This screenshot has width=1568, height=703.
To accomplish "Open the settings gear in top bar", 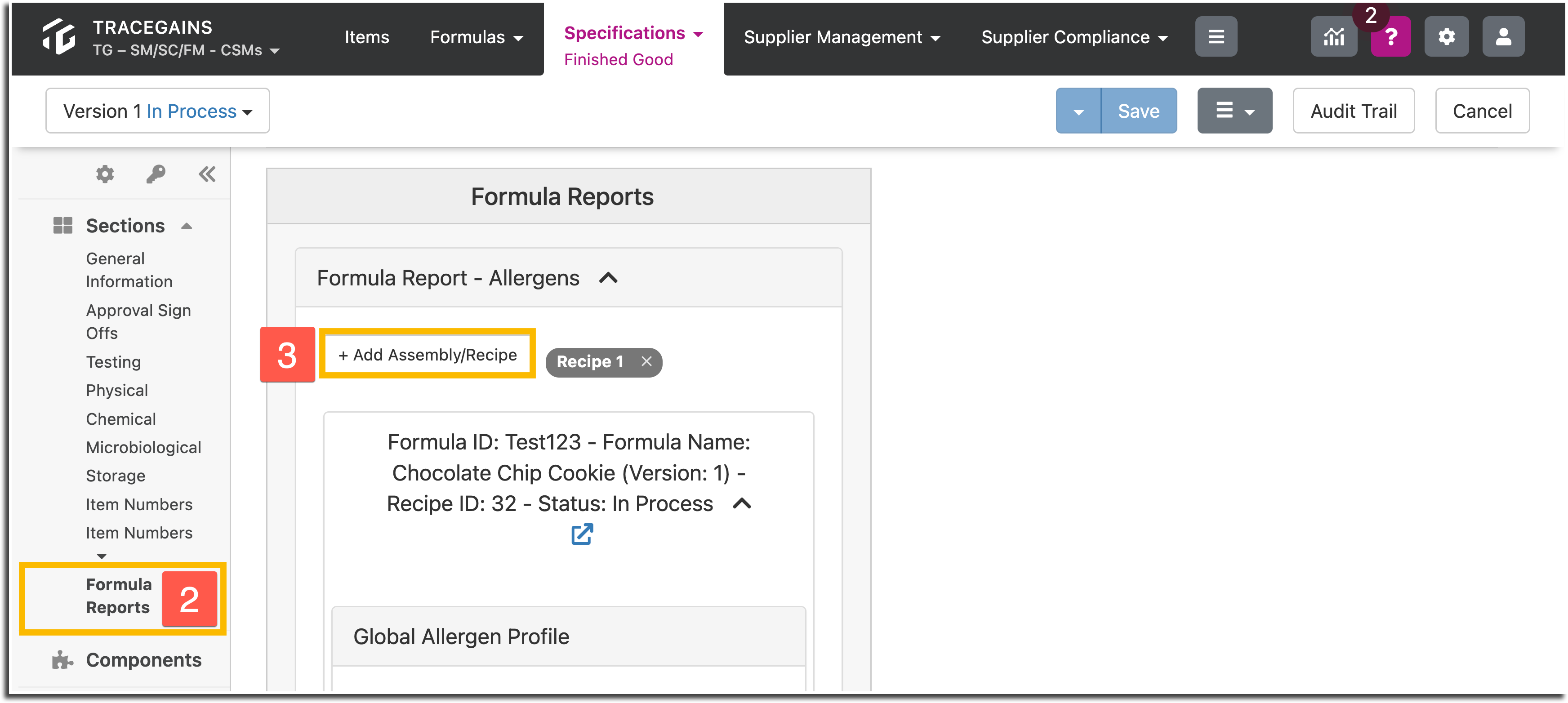I will tap(1446, 37).
